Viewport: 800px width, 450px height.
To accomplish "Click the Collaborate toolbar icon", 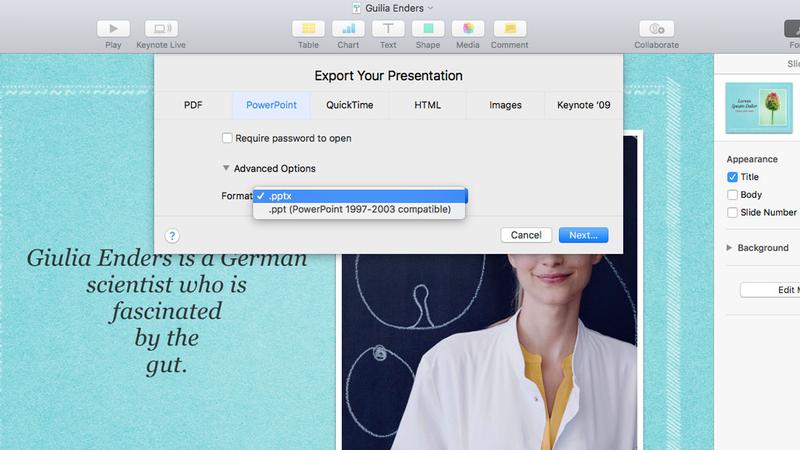I will pyautogui.click(x=656, y=29).
